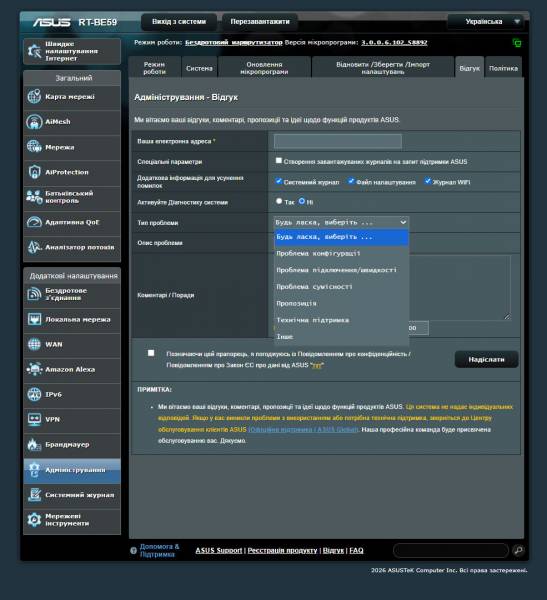Select Проблема сумісності option

pyautogui.click(x=341, y=287)
